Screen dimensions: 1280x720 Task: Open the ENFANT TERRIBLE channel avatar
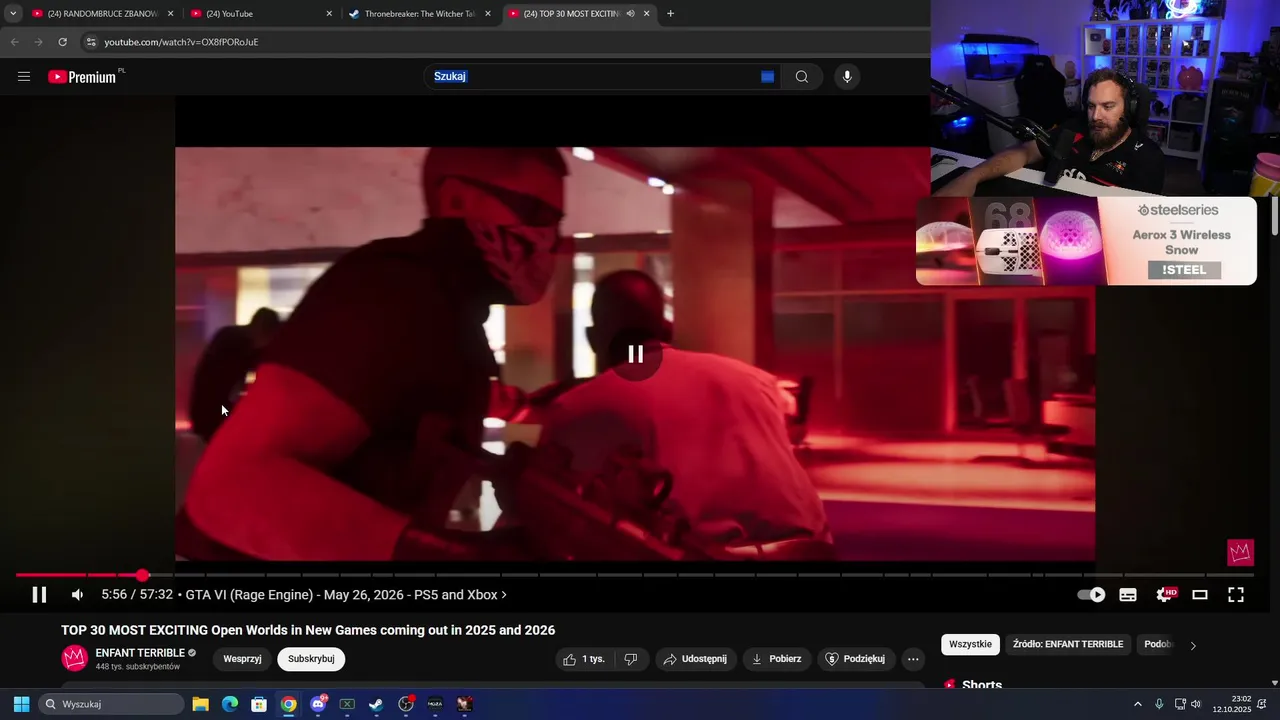pyautogui.click(x=75, y=658)
